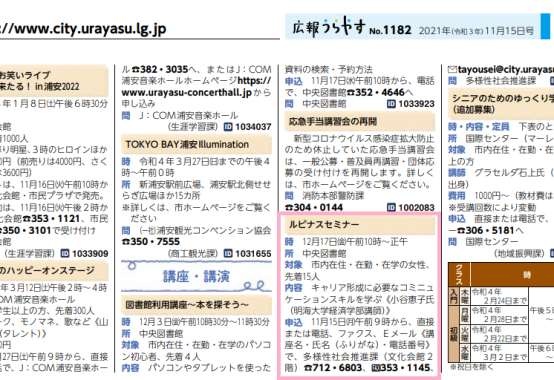This screenshot has width=554, height=380.
Task: Click the envelope icon before tayousei email
Action: [452, 70]
